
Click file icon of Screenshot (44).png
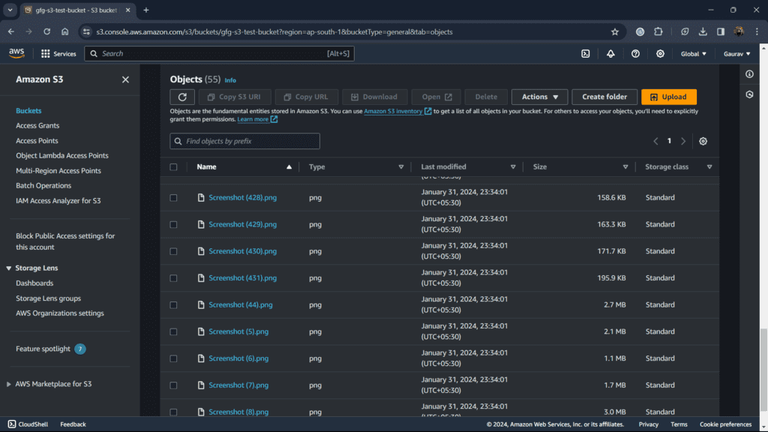[x=201, y=305]
